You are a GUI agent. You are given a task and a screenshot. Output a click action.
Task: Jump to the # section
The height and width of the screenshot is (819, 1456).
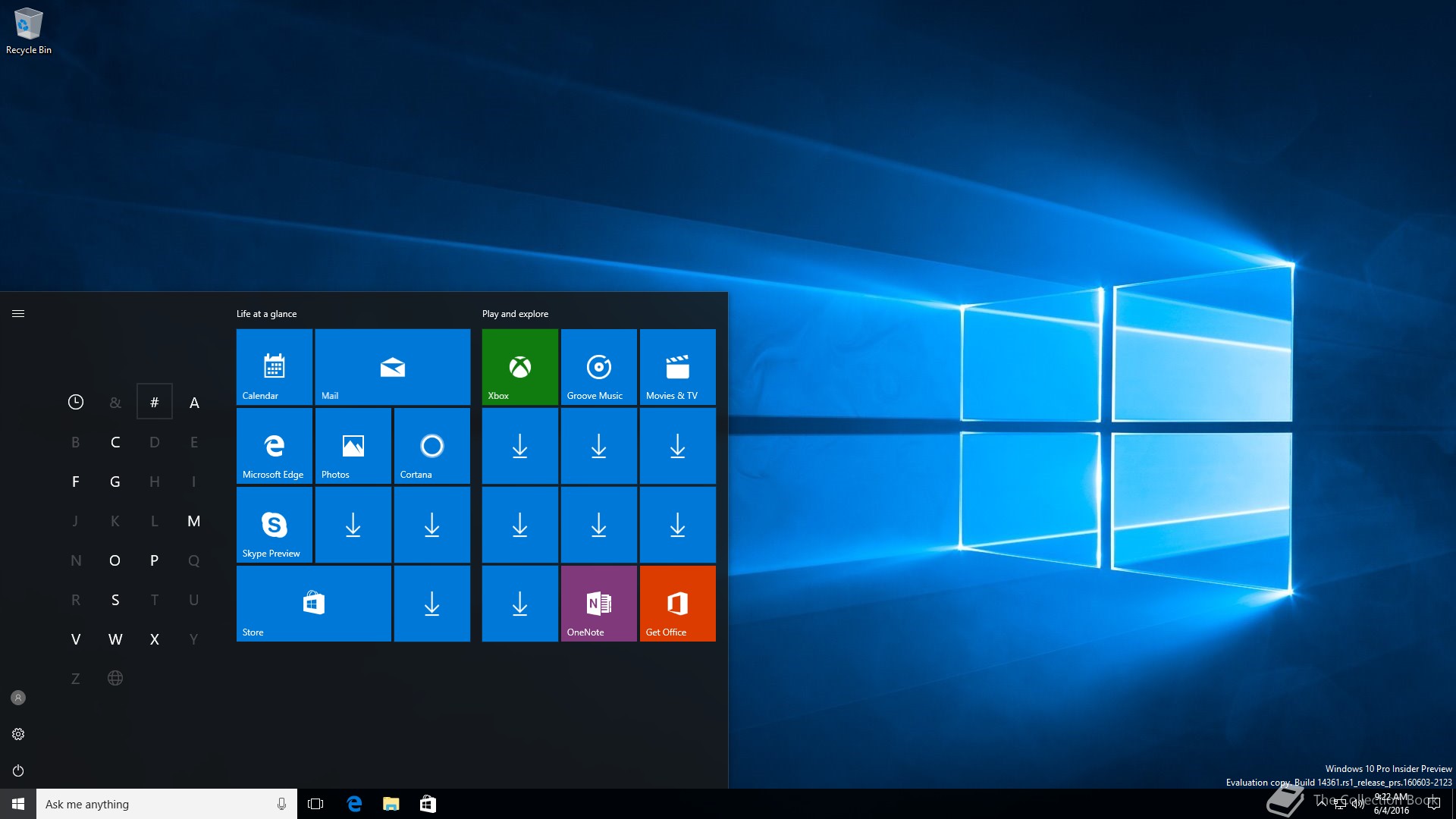[x=155, y=402]
